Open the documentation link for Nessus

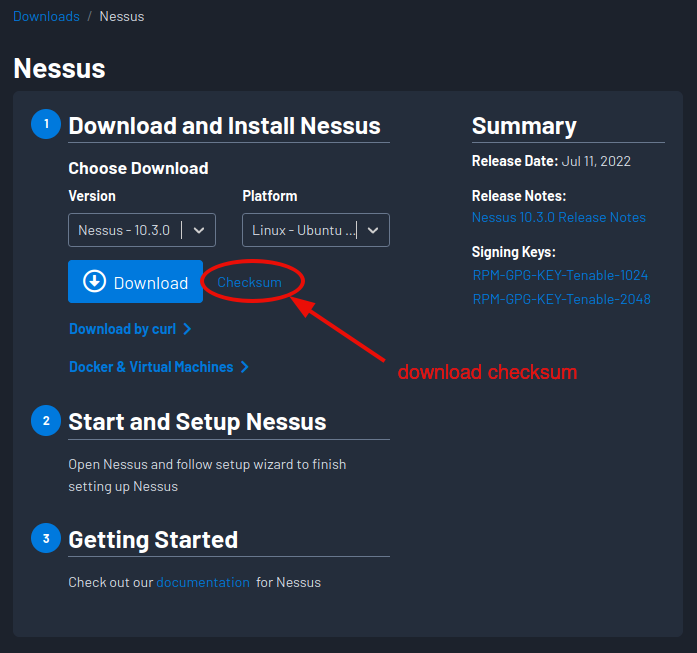tap(203, 582)
